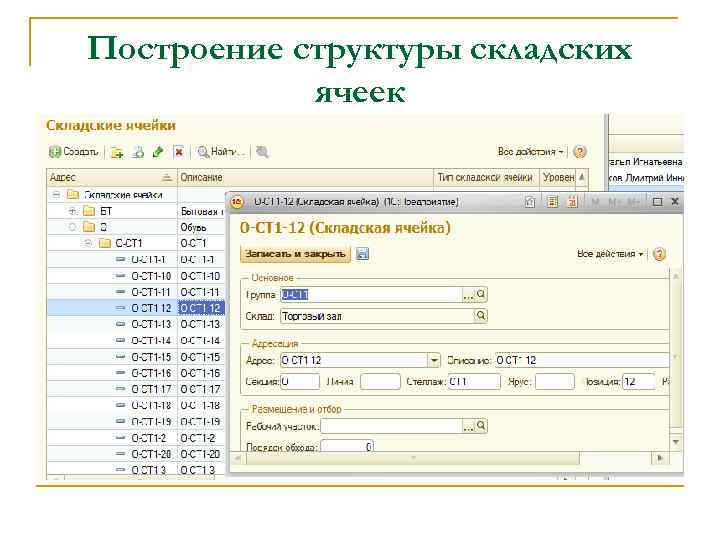
Task: Collapse the О-СТ1 folder node
Action: click(x=89, y=243)
